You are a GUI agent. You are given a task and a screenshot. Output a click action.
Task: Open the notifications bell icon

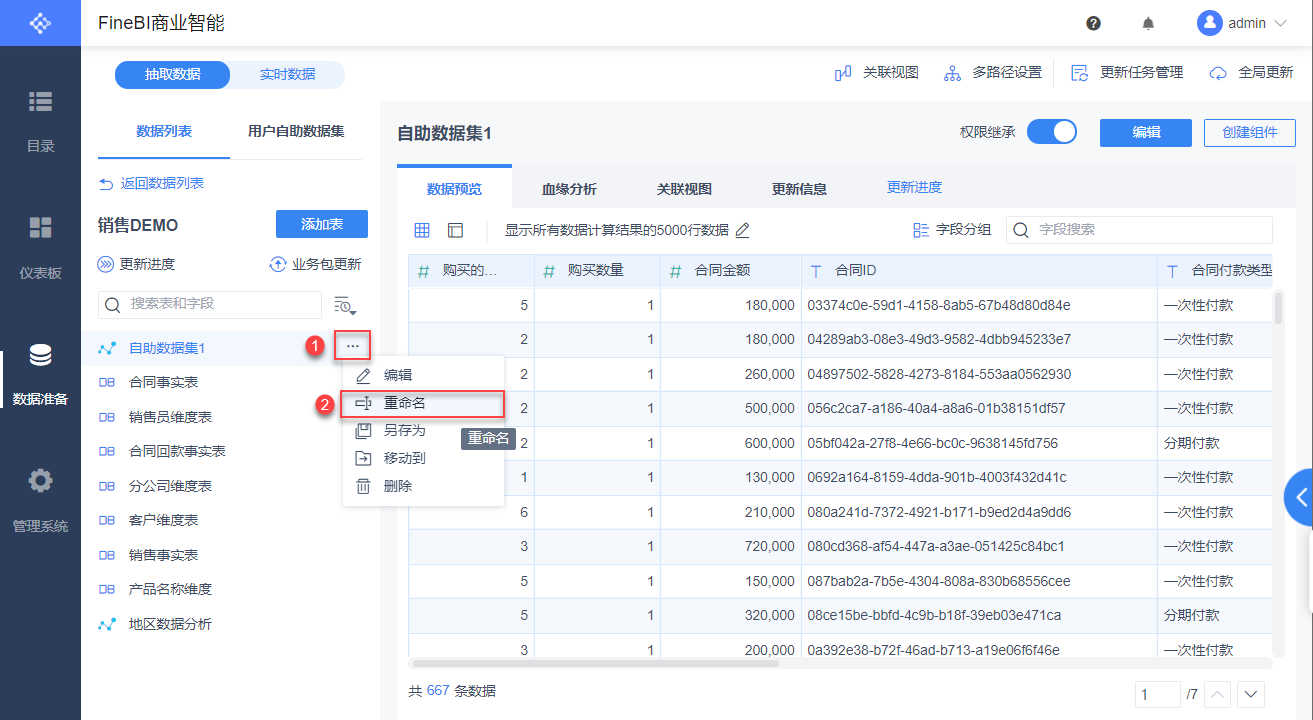point(1148,23)
